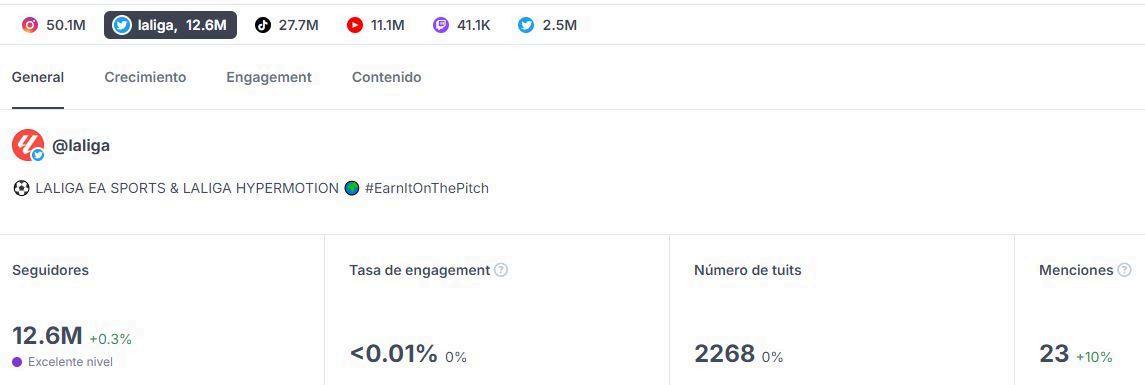Open the Engagement tab
This screenshot has width=1145, height=385.
(x=269, y=77)
